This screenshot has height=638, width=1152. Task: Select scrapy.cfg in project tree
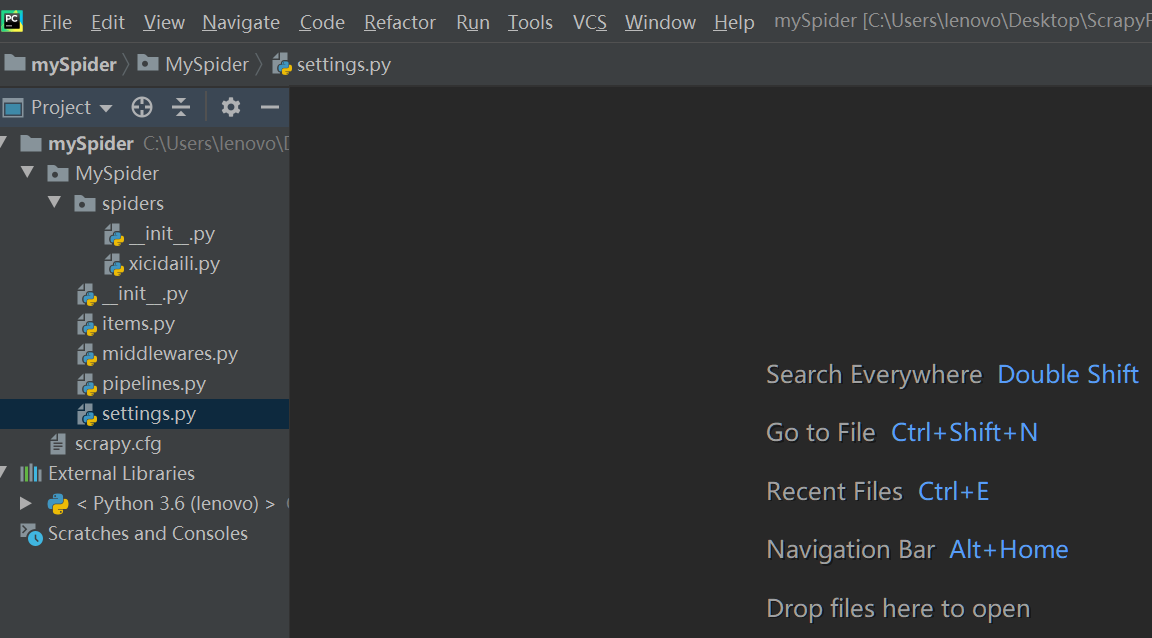point(118,444)
